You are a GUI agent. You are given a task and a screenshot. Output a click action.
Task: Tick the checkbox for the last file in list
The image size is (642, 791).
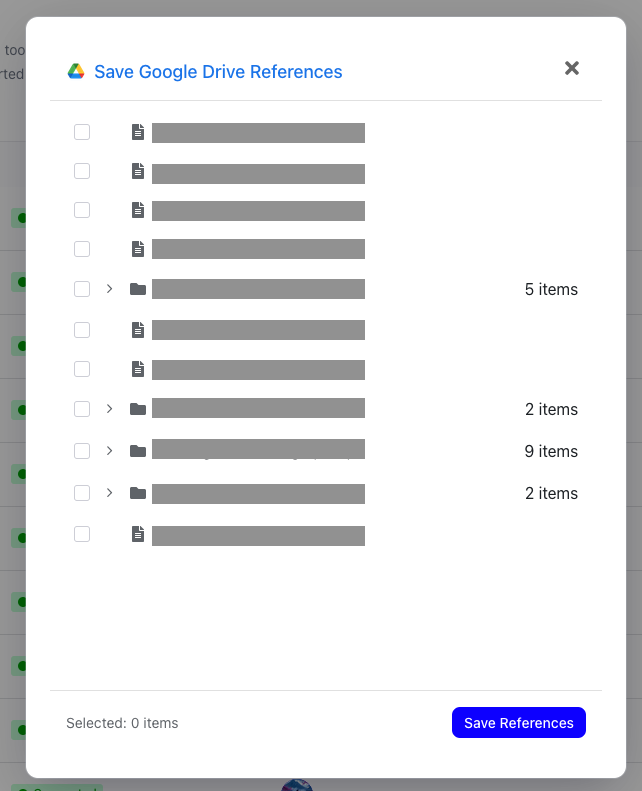pos(82,534)
